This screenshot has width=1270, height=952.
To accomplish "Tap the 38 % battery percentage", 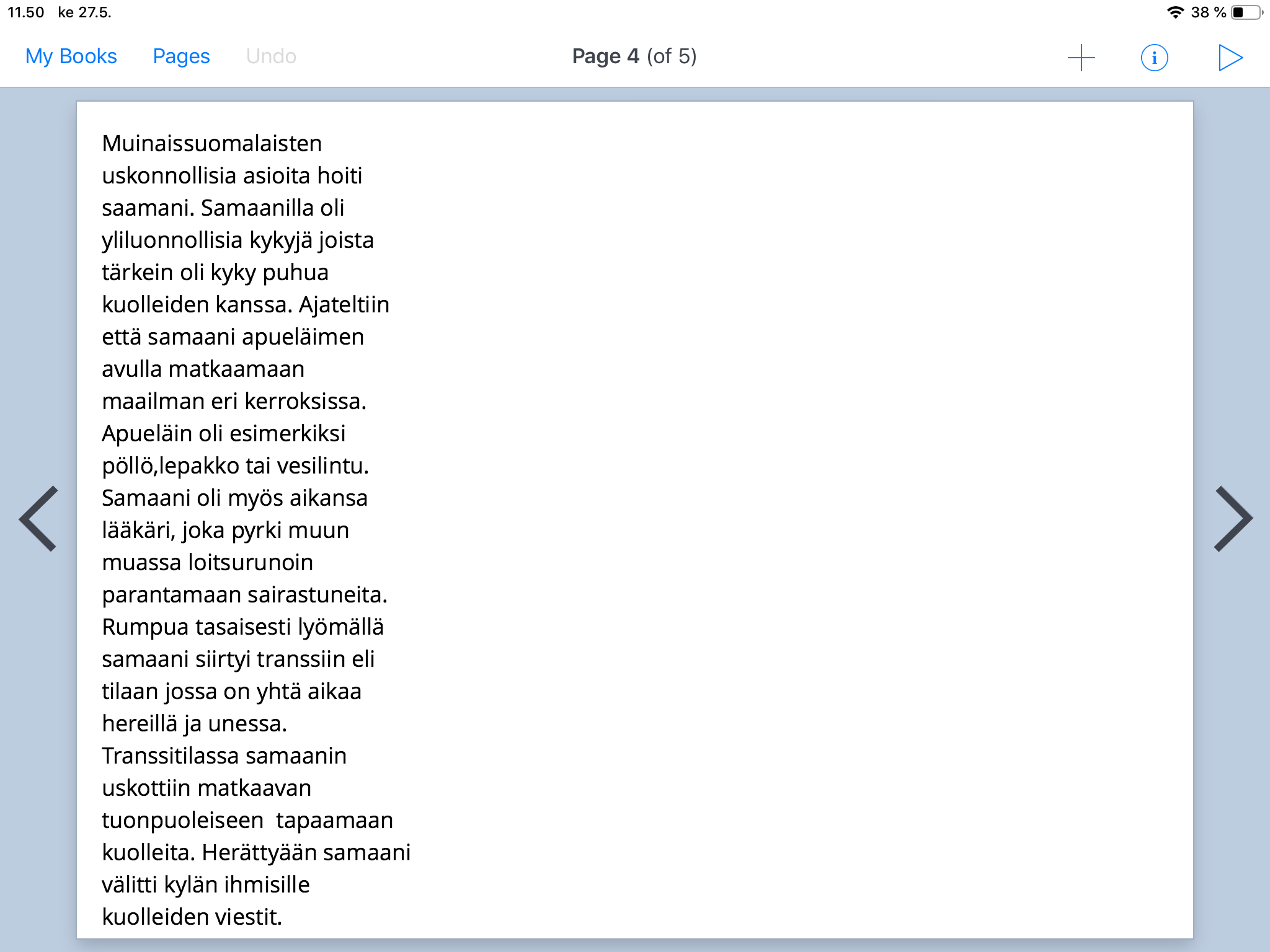I will pyautogui.click(x=1208, y=12).
